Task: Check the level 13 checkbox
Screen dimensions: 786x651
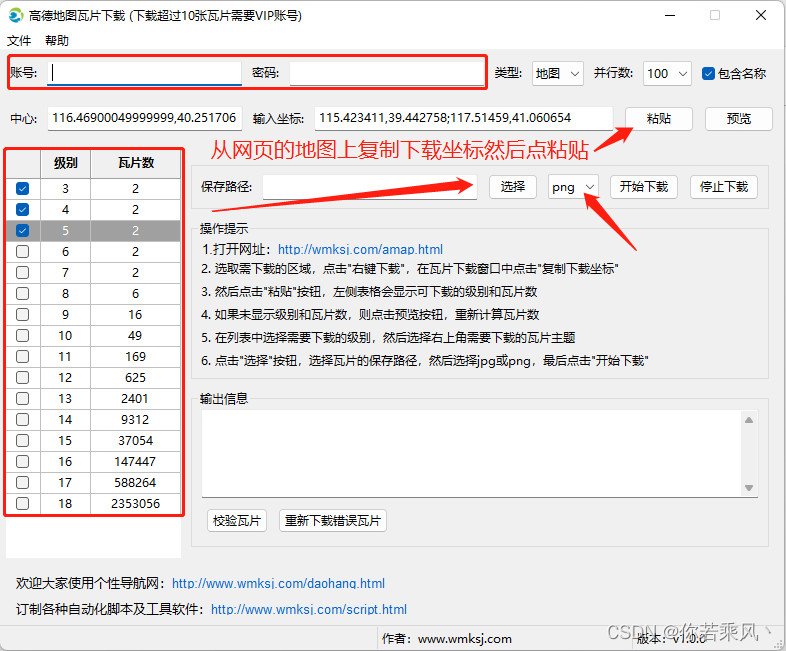Action: (23, 398)
